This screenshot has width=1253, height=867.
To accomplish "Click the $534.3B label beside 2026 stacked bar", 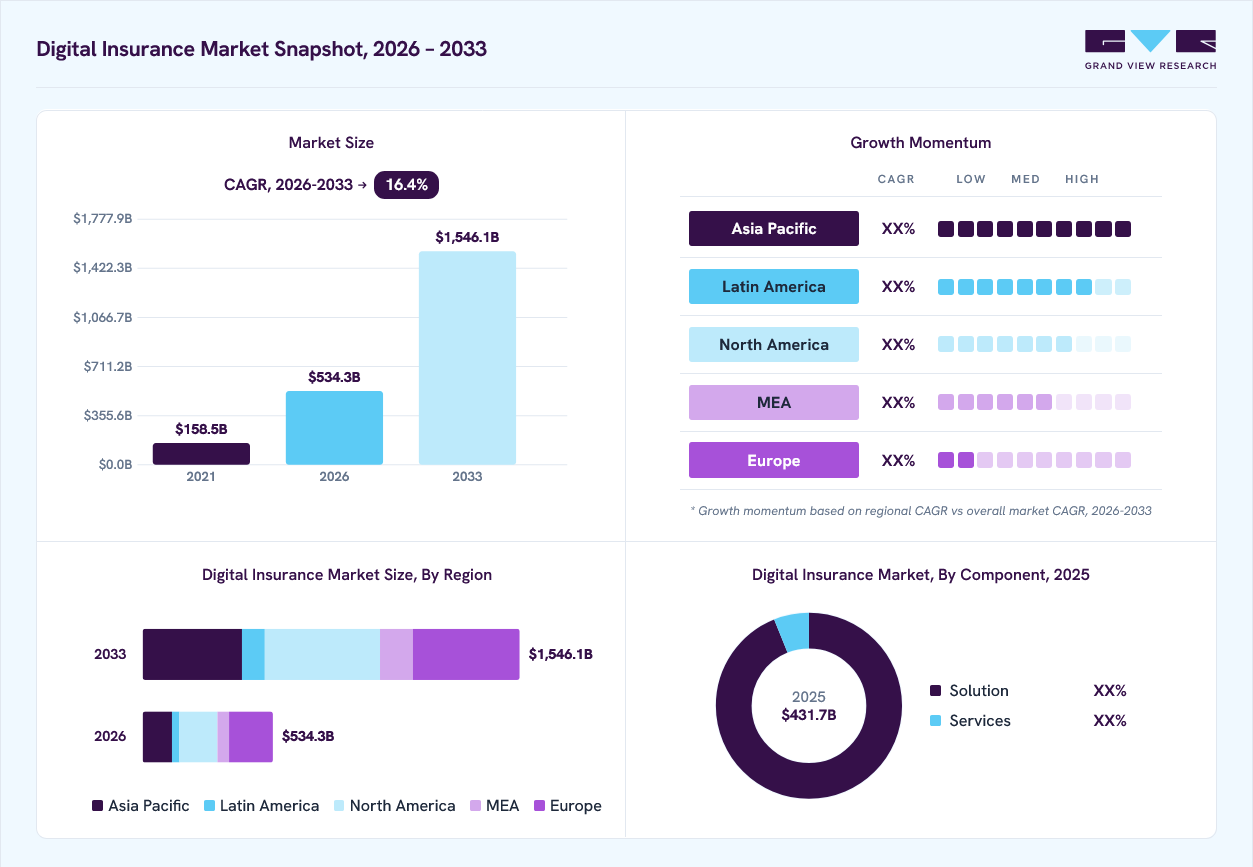I will point(308,736).
